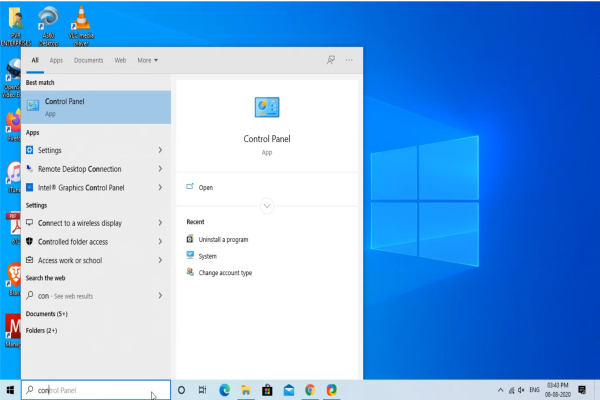Show hidden icons tray chevron
The image size is (600, 400).
[x=501, y=390]
